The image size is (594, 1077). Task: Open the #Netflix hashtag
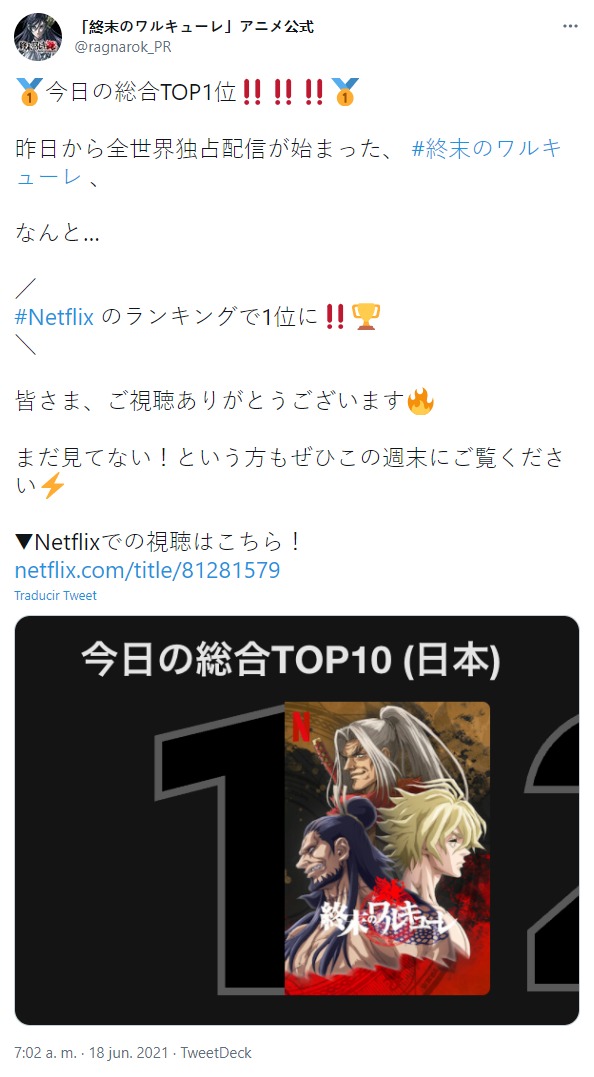tap(54, 317)
